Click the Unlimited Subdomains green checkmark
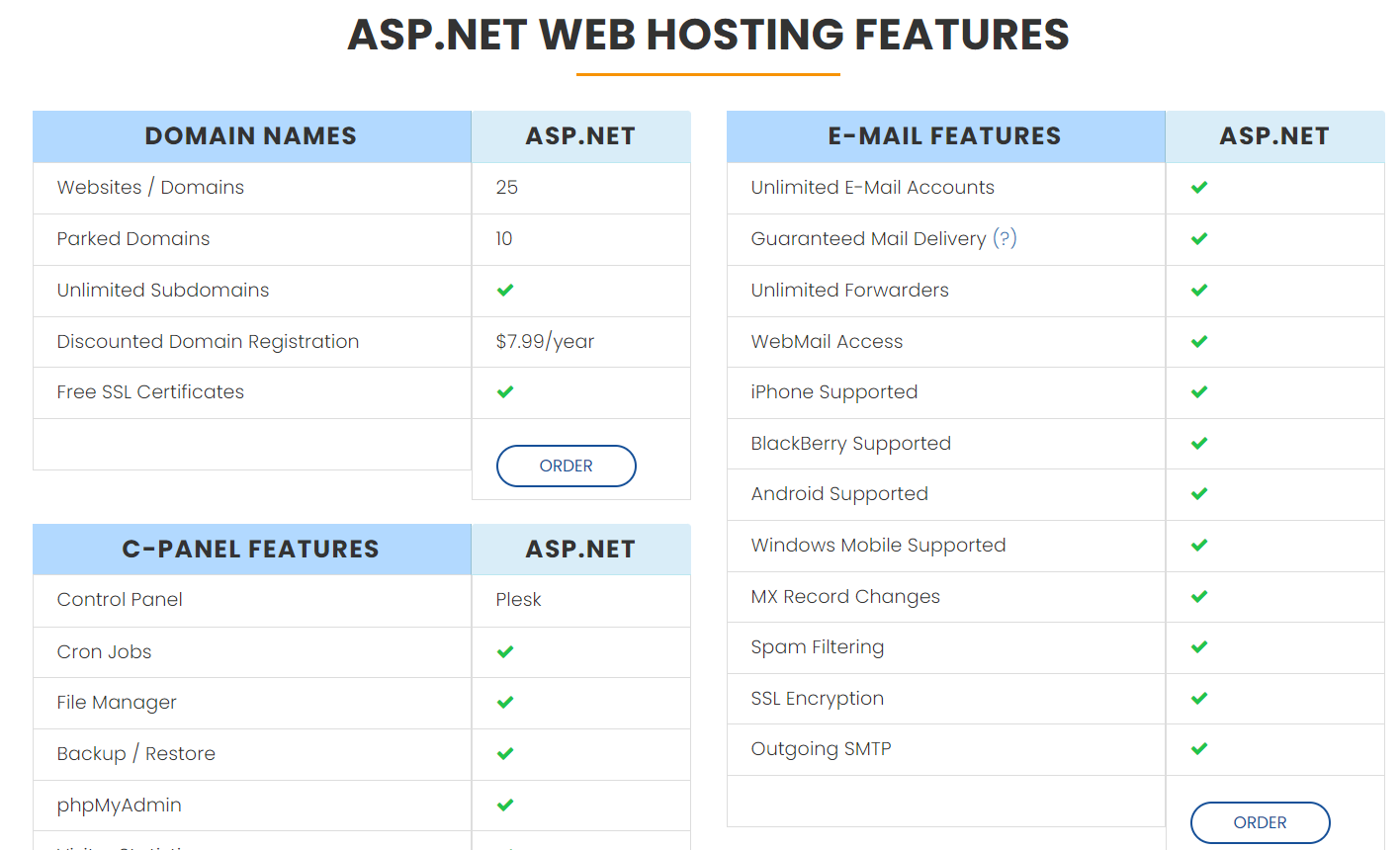 click(505, 290)
